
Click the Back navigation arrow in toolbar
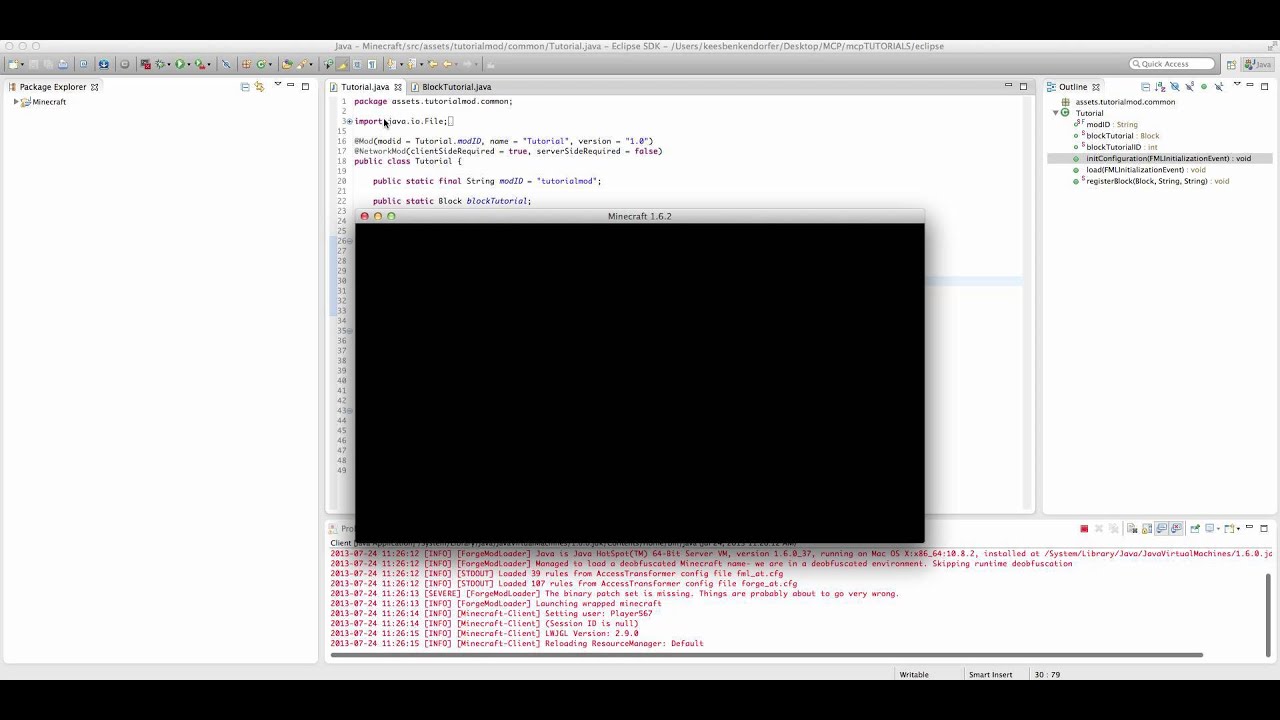447,64
